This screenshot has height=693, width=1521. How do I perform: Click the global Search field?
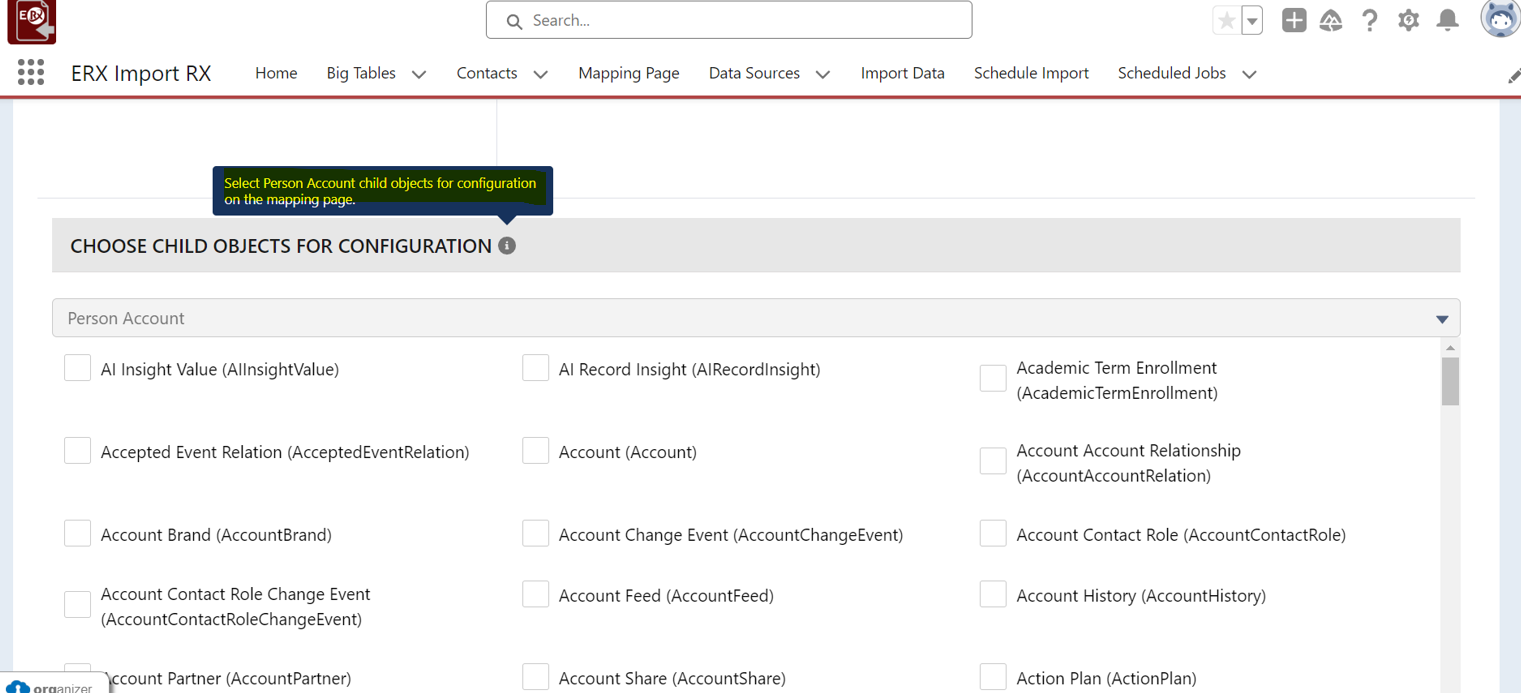coord(728,20)
